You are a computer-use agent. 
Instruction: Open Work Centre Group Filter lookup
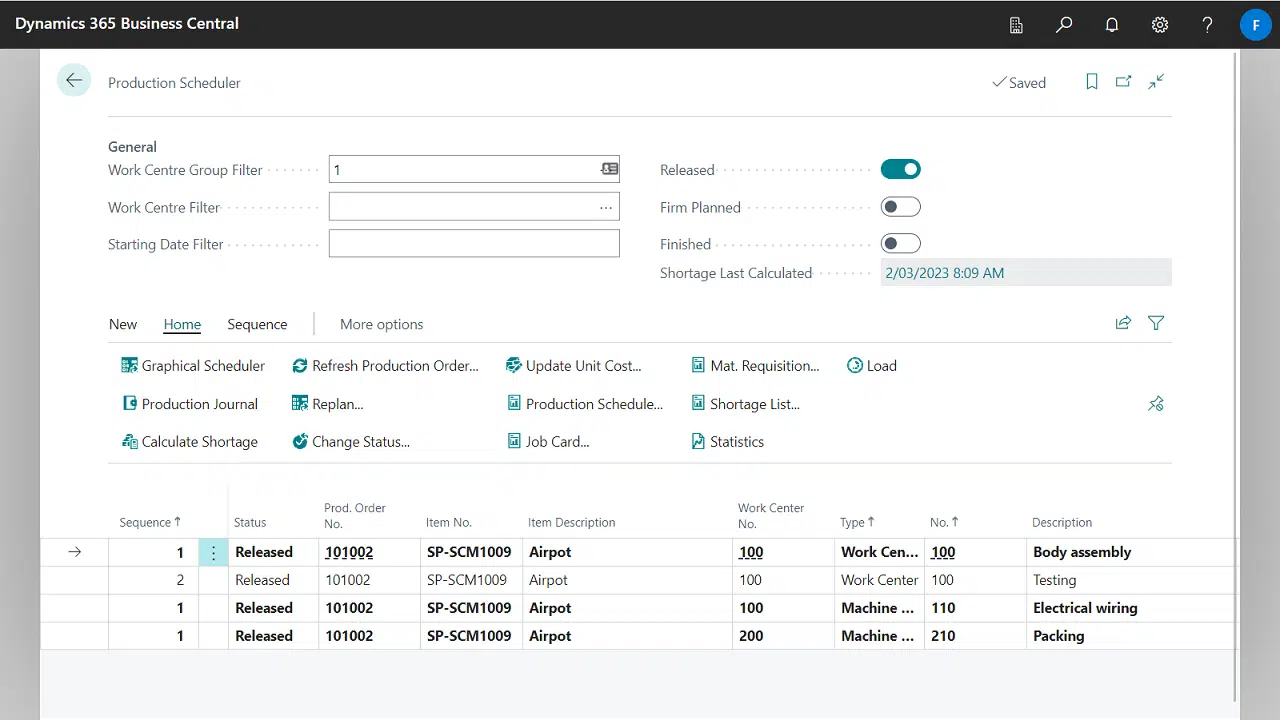[x=609, y=170]
